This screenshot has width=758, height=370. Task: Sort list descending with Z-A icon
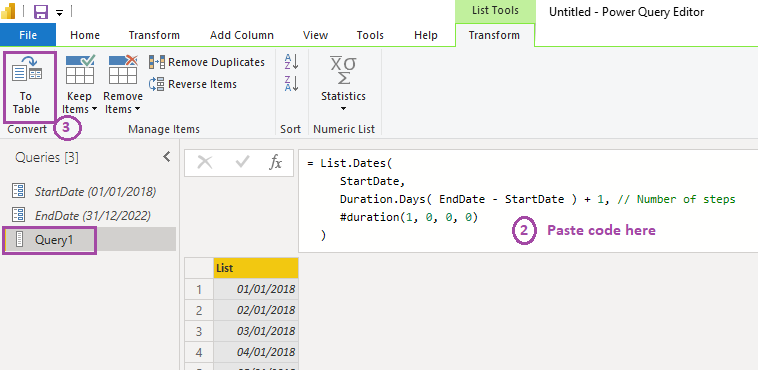click(x=292, y=83)
